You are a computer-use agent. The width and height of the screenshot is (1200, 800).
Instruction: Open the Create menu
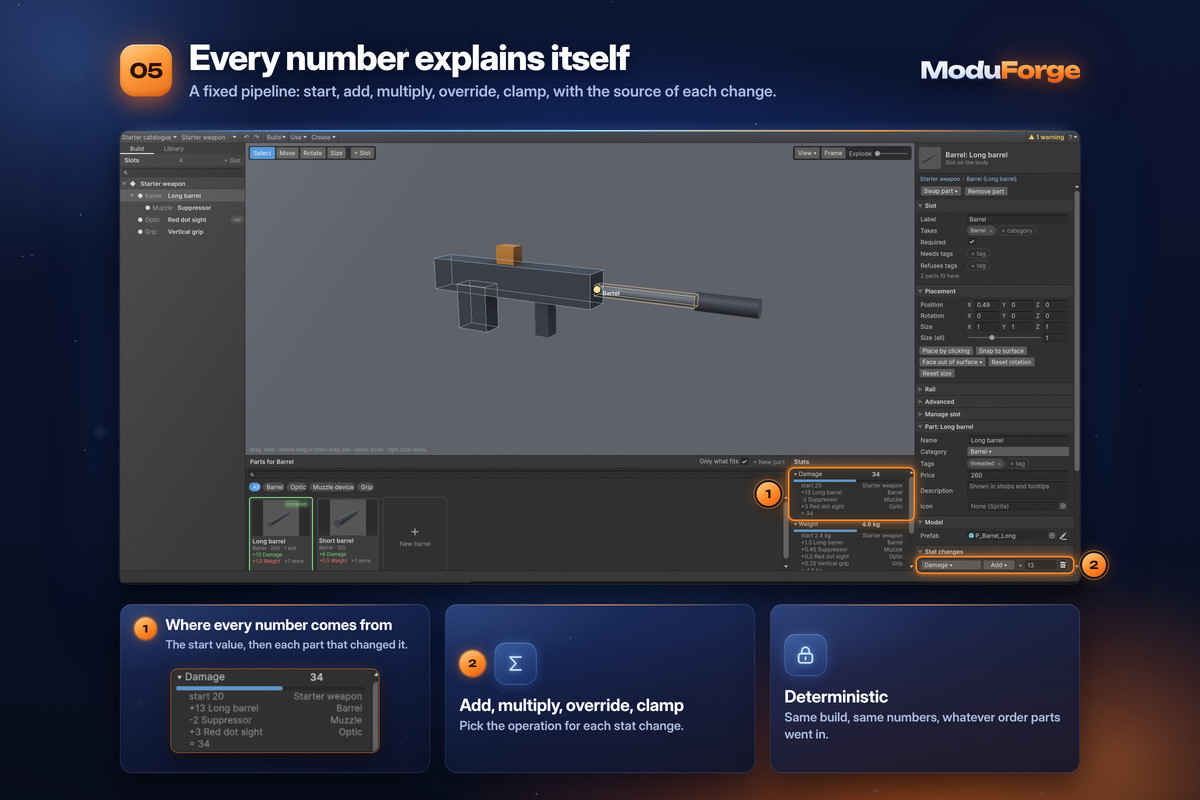[x=323, y=137]
